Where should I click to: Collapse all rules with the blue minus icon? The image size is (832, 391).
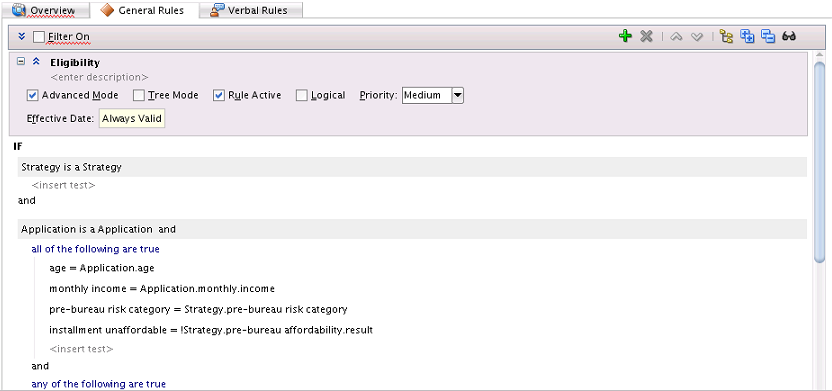(x=768, y=37)
